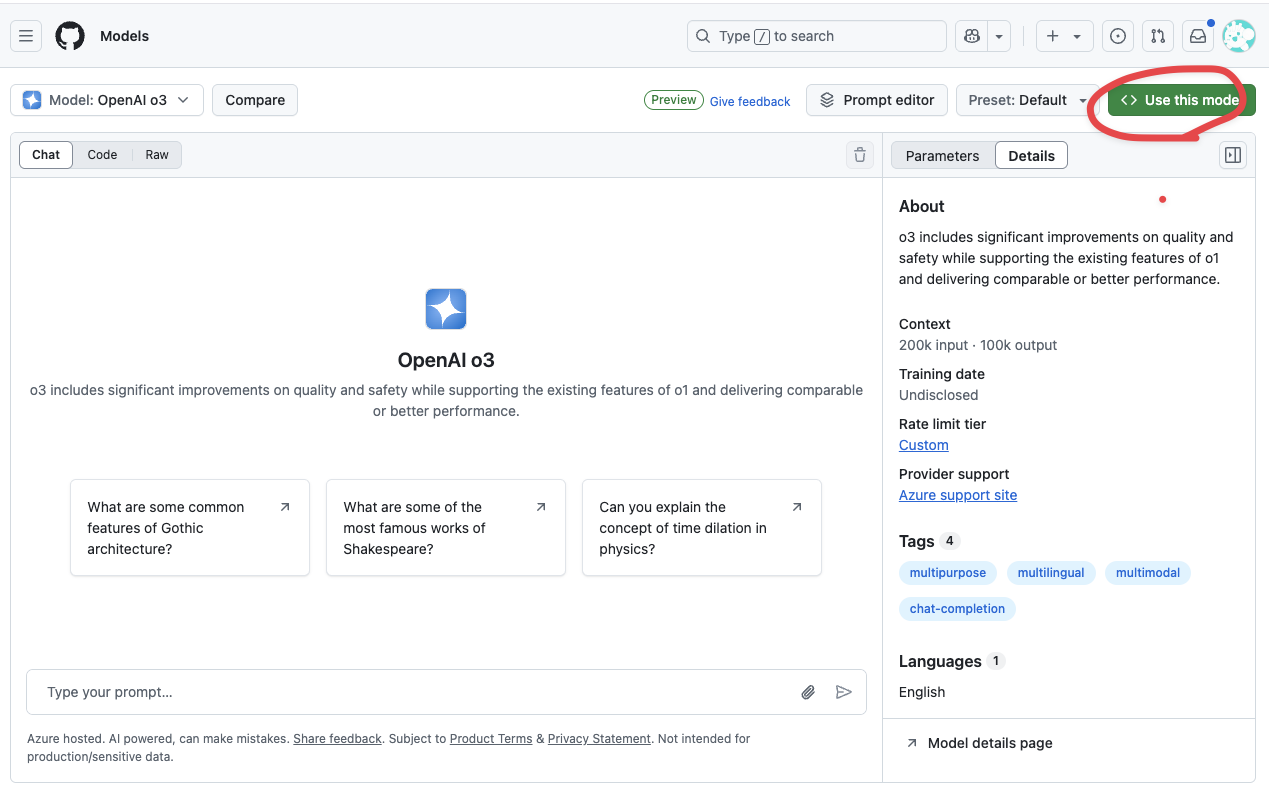
Task: Focus the Type / to search field
Action: (817, 36)
